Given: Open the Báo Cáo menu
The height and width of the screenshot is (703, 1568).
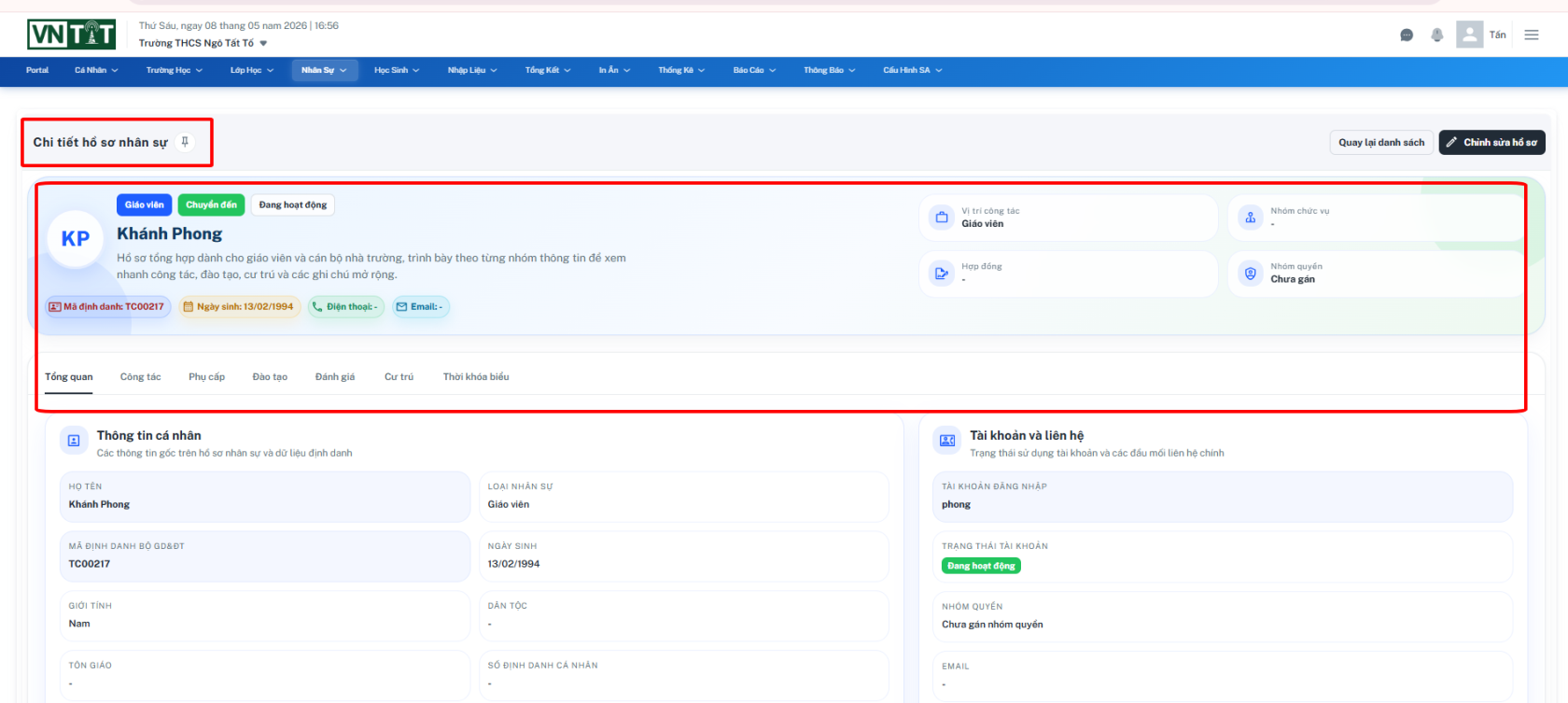Looking at the screenshot, I should click(754, 70).
